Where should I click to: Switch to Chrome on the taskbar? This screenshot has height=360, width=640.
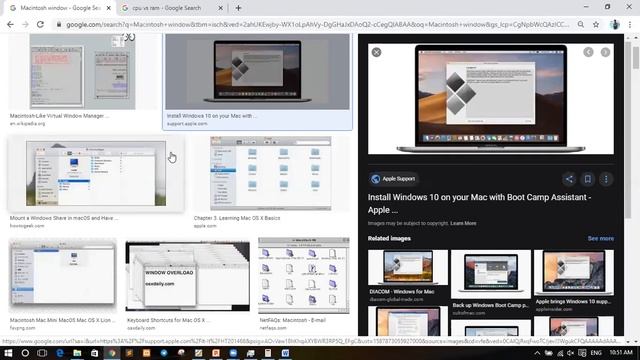[112, 353]
